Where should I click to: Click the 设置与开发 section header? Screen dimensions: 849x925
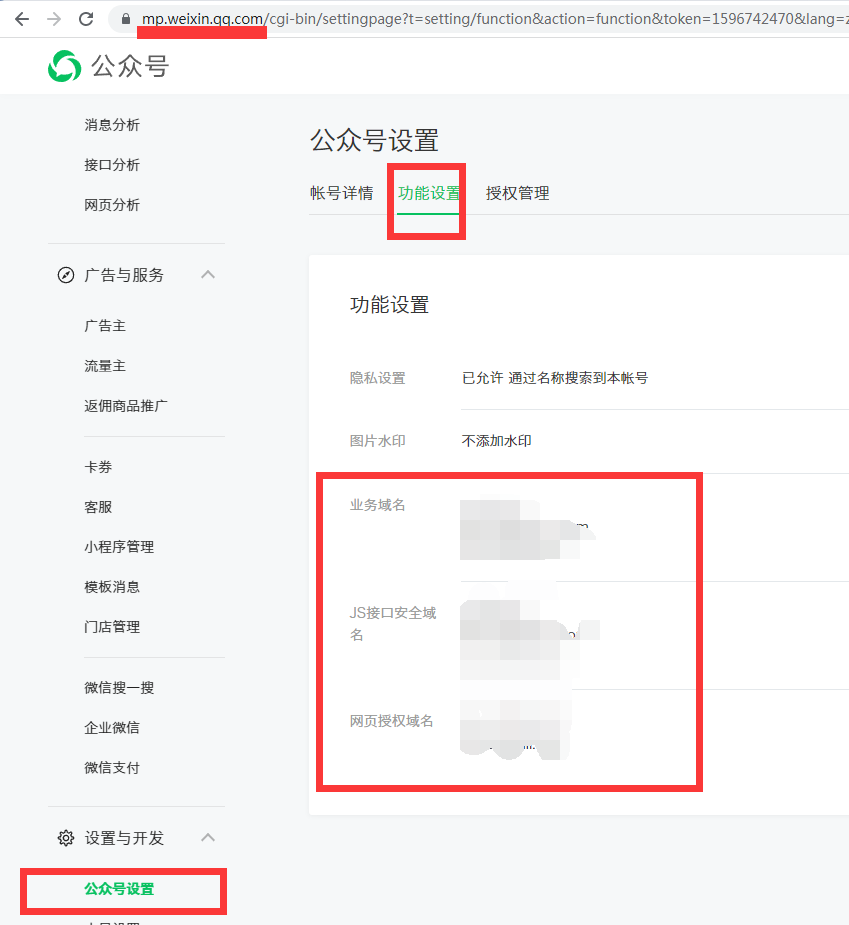[x=124, y=838]
